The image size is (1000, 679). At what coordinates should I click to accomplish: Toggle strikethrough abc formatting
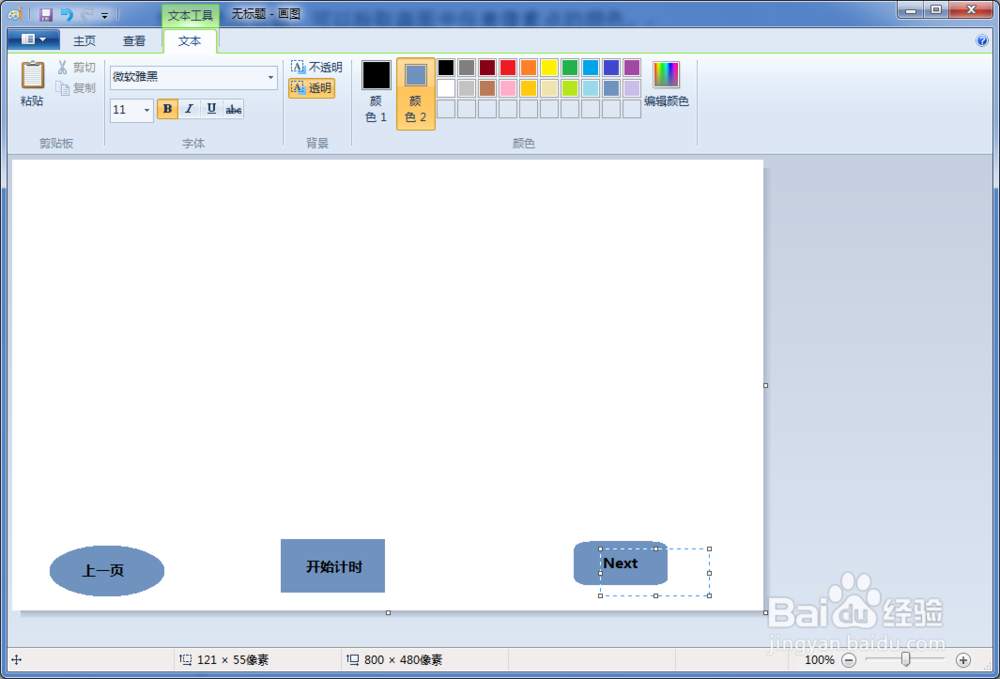click(233, 109)
